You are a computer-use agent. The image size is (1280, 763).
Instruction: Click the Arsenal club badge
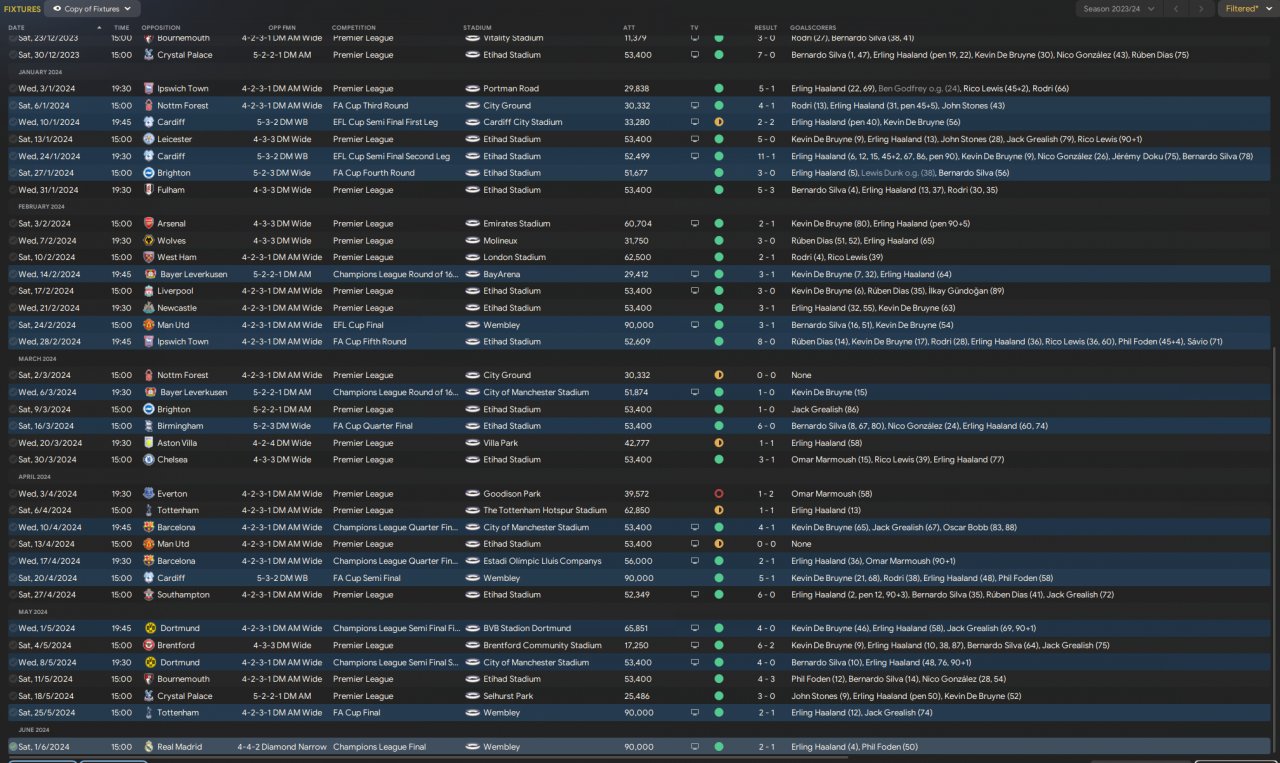click(149, 224)
